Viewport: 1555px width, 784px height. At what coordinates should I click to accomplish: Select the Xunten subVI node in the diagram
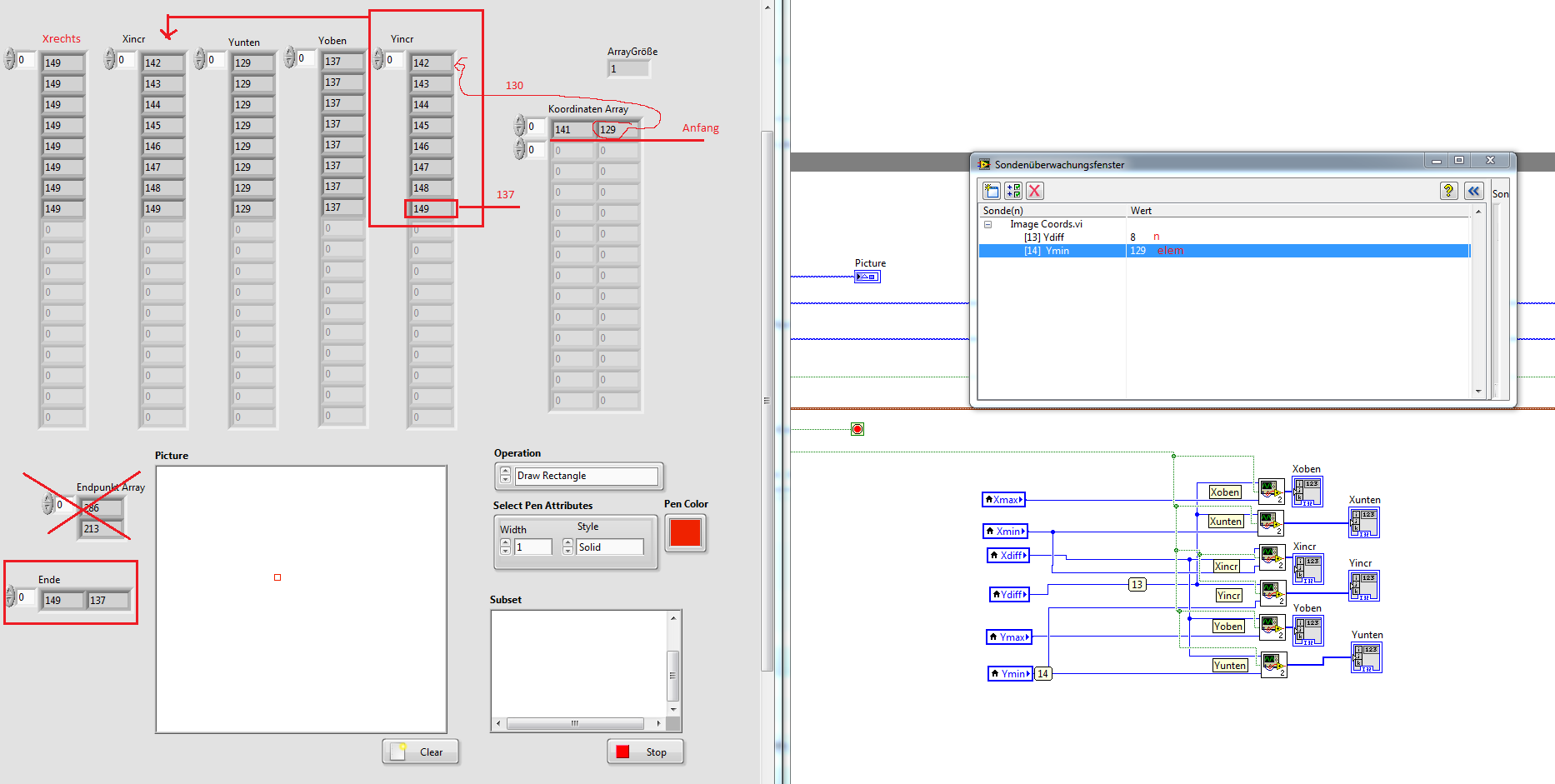coord(1270,522)
